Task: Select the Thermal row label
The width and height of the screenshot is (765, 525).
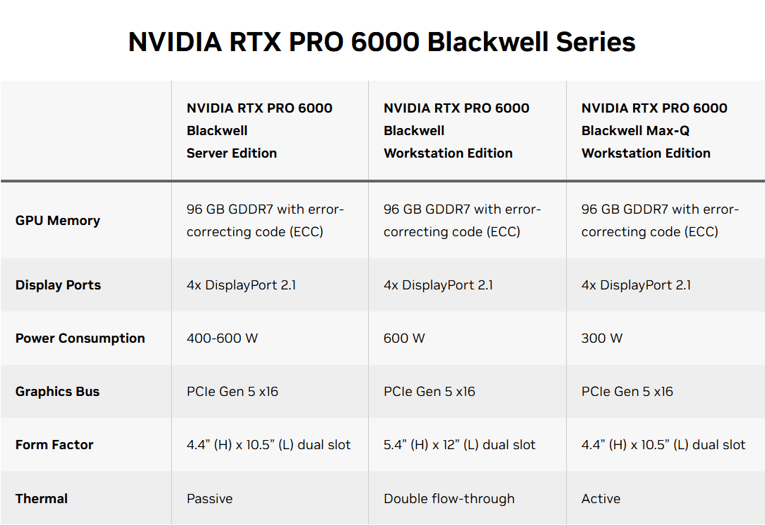Action: coord(41,498)
